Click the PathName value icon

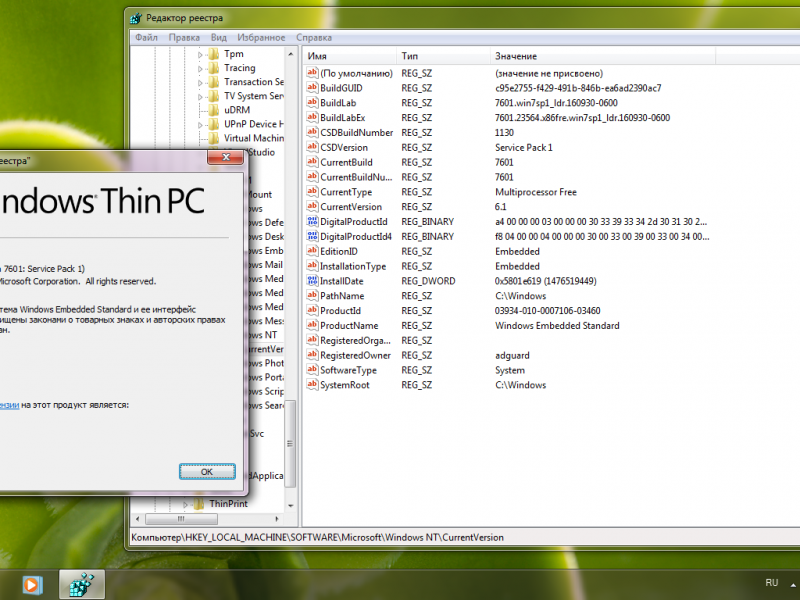point(312,295)
